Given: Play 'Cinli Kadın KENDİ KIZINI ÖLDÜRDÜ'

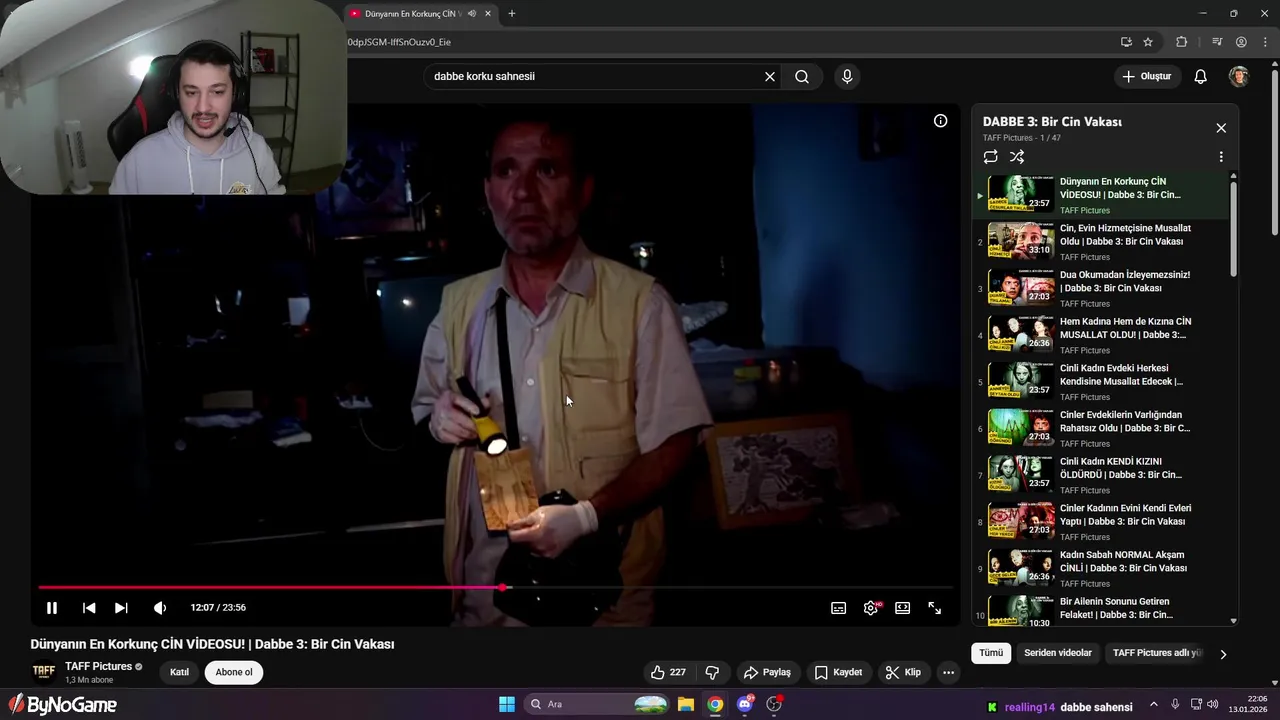Looking at the screenshot, I should pos(1101,475).
